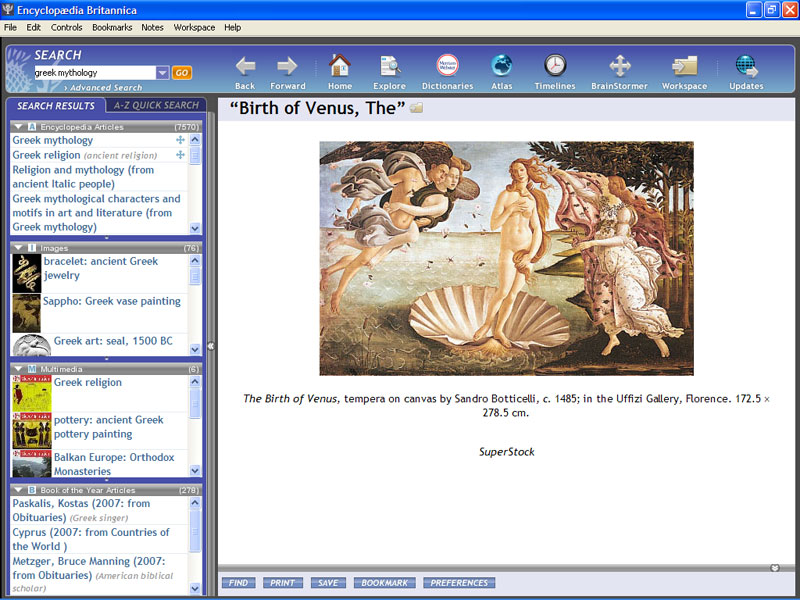Open the search history dropdown arrow
800x600 pixels.
tap(162, 73)
